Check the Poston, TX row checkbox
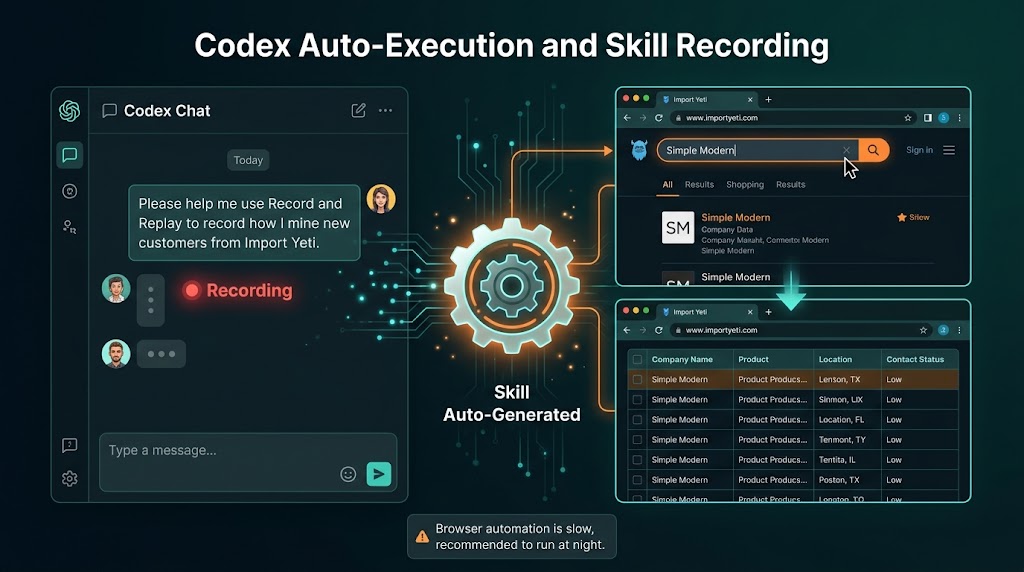 click(637, 480)
